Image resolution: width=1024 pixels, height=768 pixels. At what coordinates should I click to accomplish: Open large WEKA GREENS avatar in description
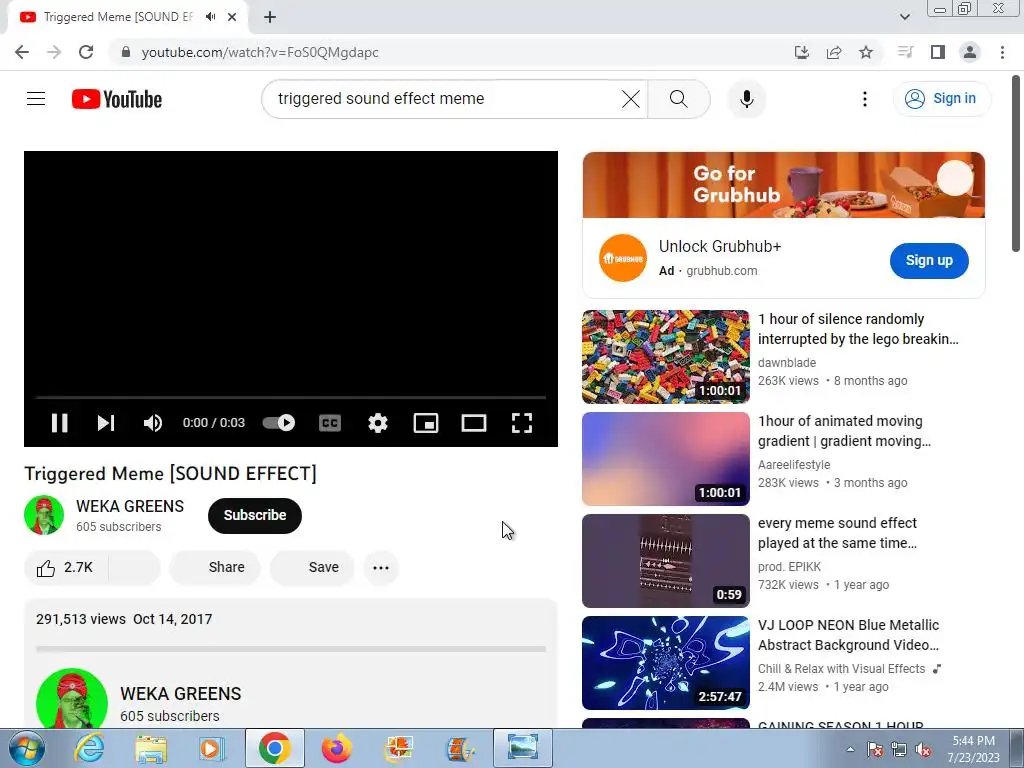(72, 699)
